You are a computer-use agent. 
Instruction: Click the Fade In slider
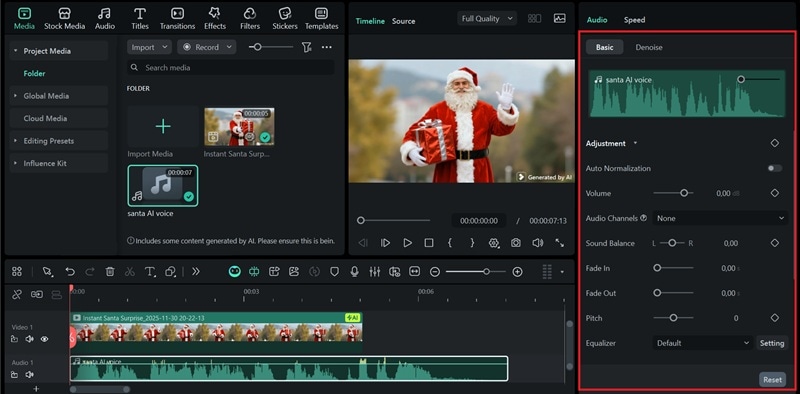click(x=673, y=268)
